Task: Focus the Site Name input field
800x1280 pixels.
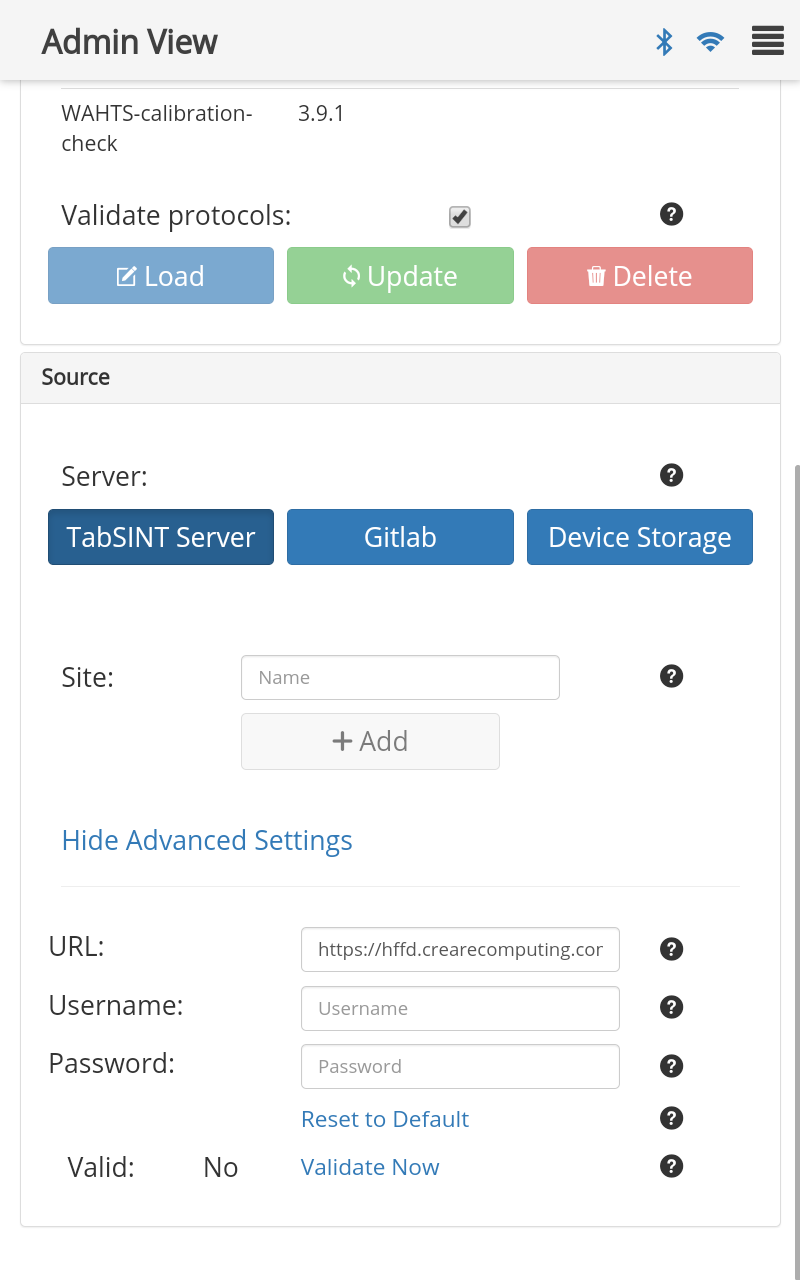Action: pyautogui.click(x=400, y=677)
